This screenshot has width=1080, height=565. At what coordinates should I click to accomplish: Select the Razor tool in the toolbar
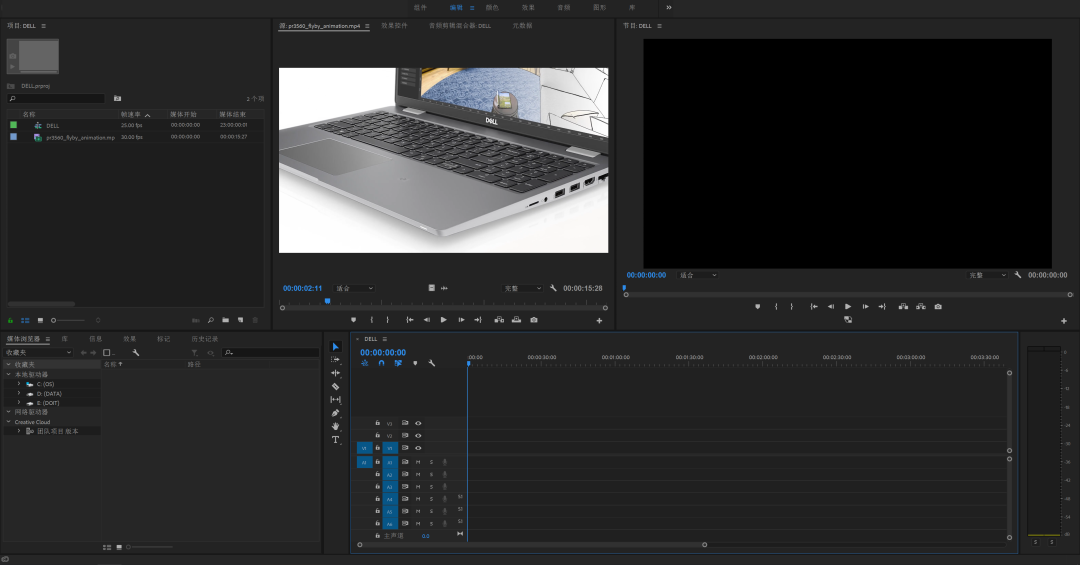click(x=335, y=386)
